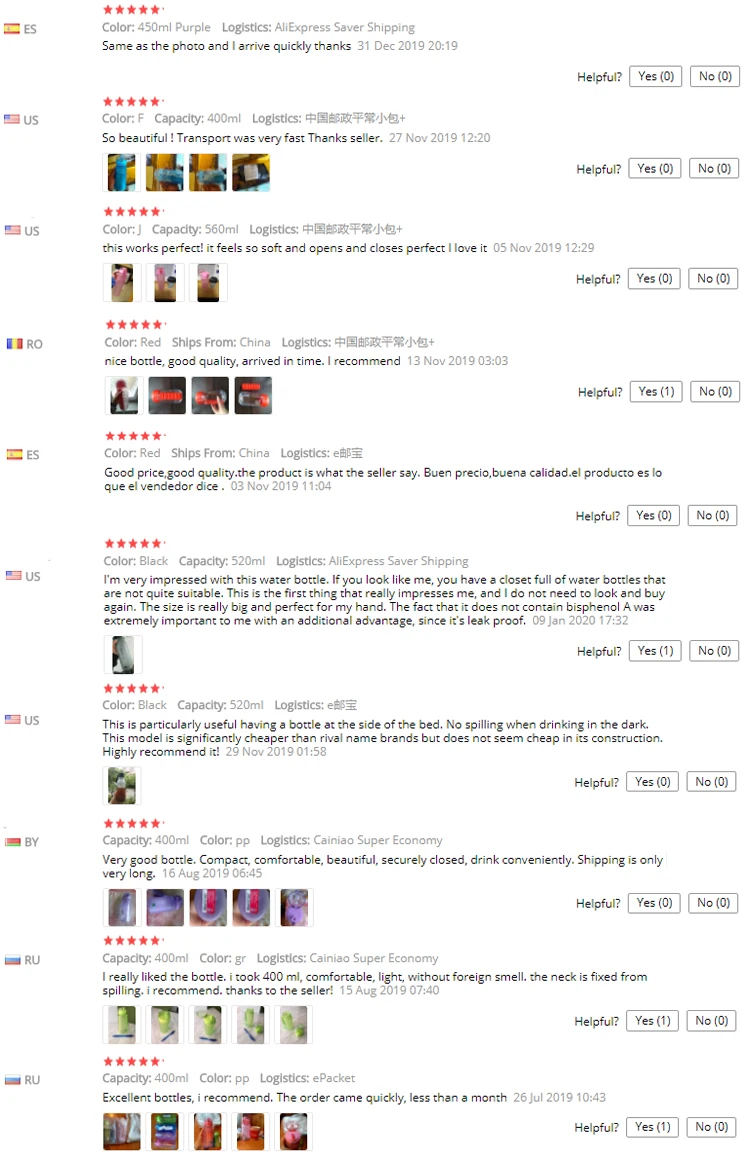Vote No on the 'So beautiful' review
Screen dimensions: 750x1162
click(x=714, y=168)
